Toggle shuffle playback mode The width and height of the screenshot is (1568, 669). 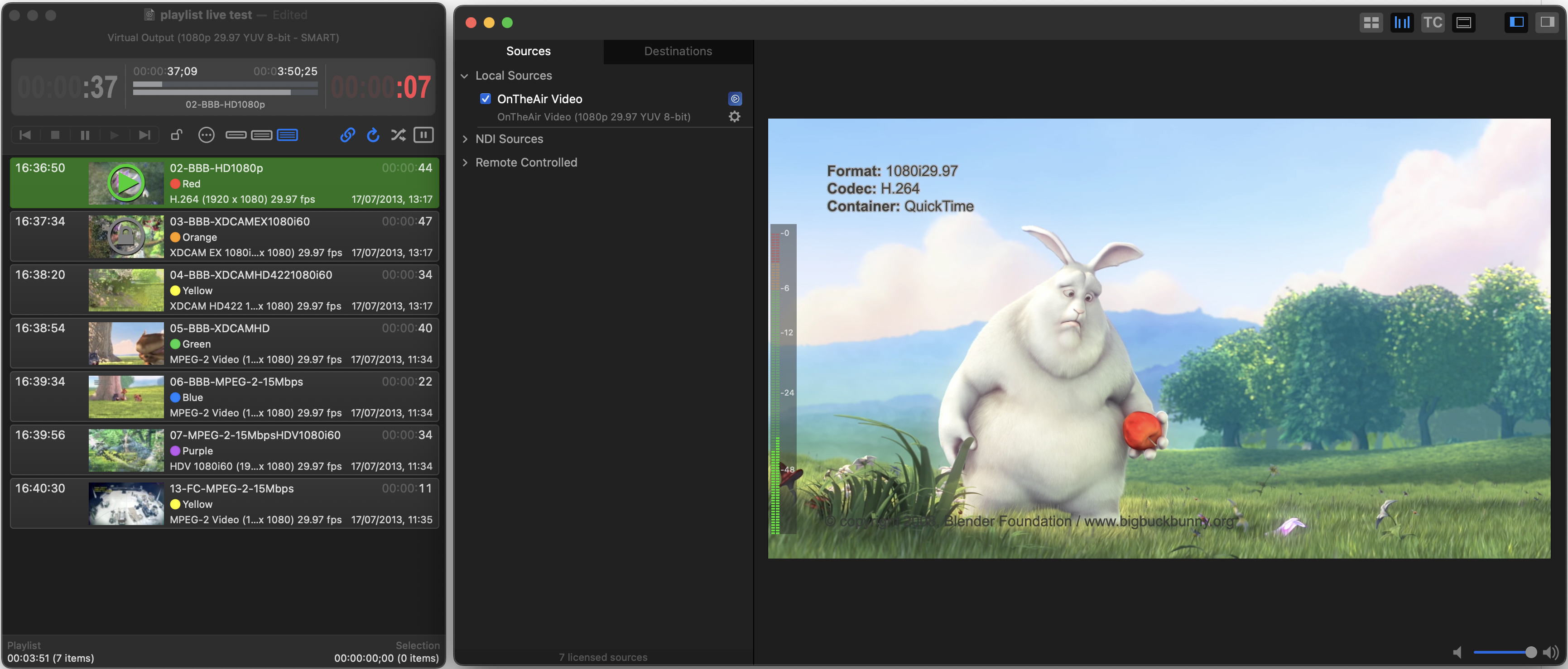click(x=398, y=135)
